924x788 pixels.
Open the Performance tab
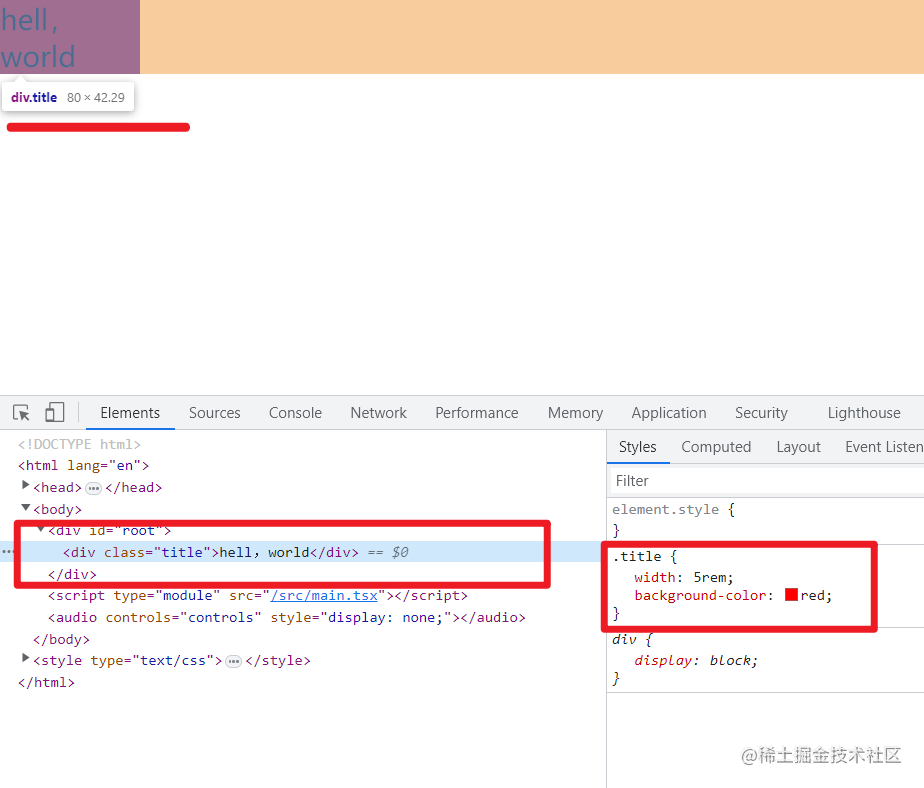pos(477,413)
